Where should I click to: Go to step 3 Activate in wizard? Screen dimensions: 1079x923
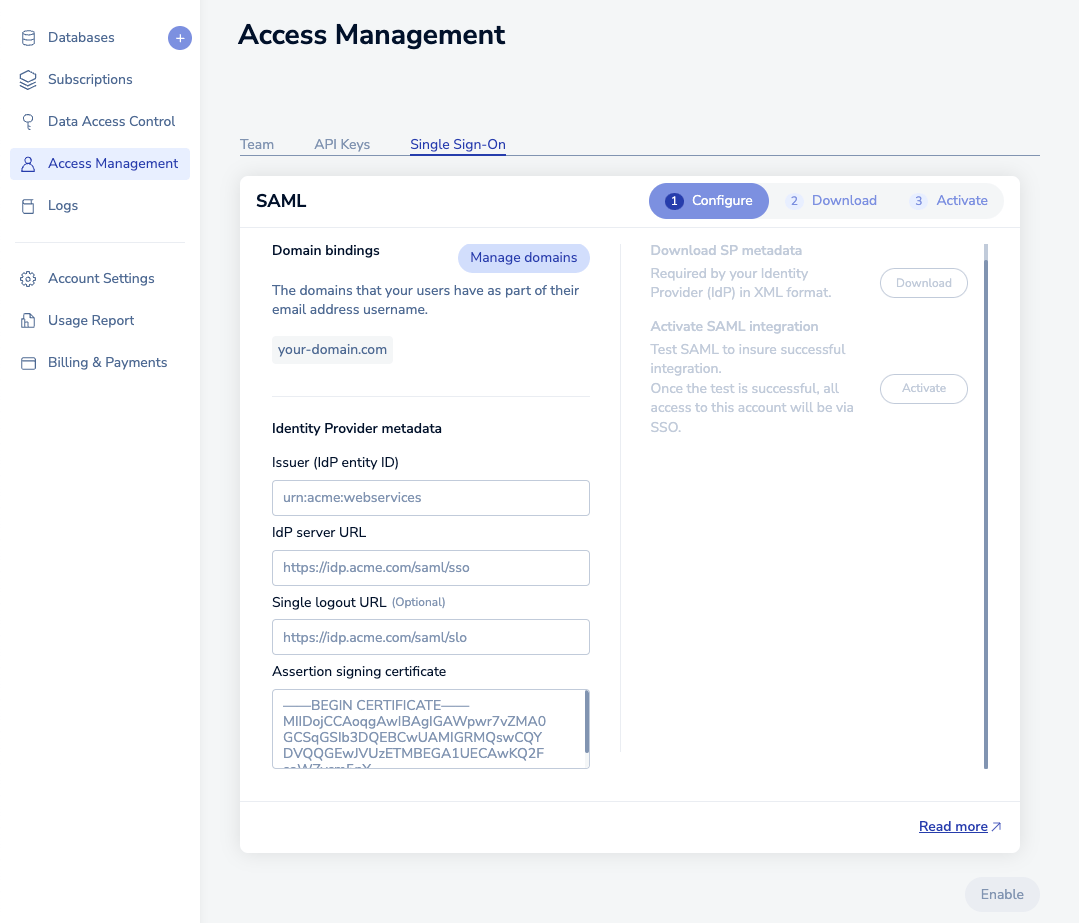pyautogui.click(x=950, y=200)
